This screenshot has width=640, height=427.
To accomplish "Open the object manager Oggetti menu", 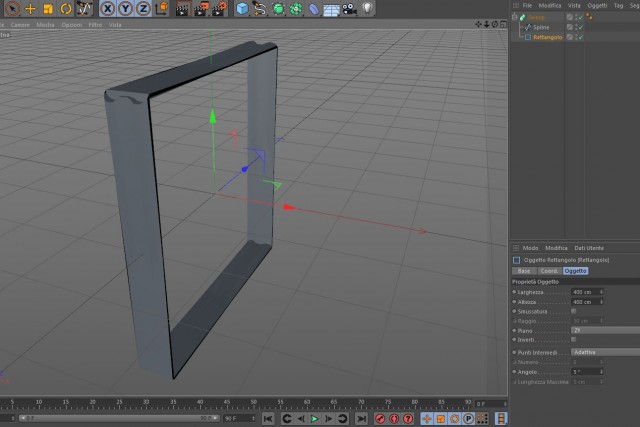I will click(x=597, y=6).
